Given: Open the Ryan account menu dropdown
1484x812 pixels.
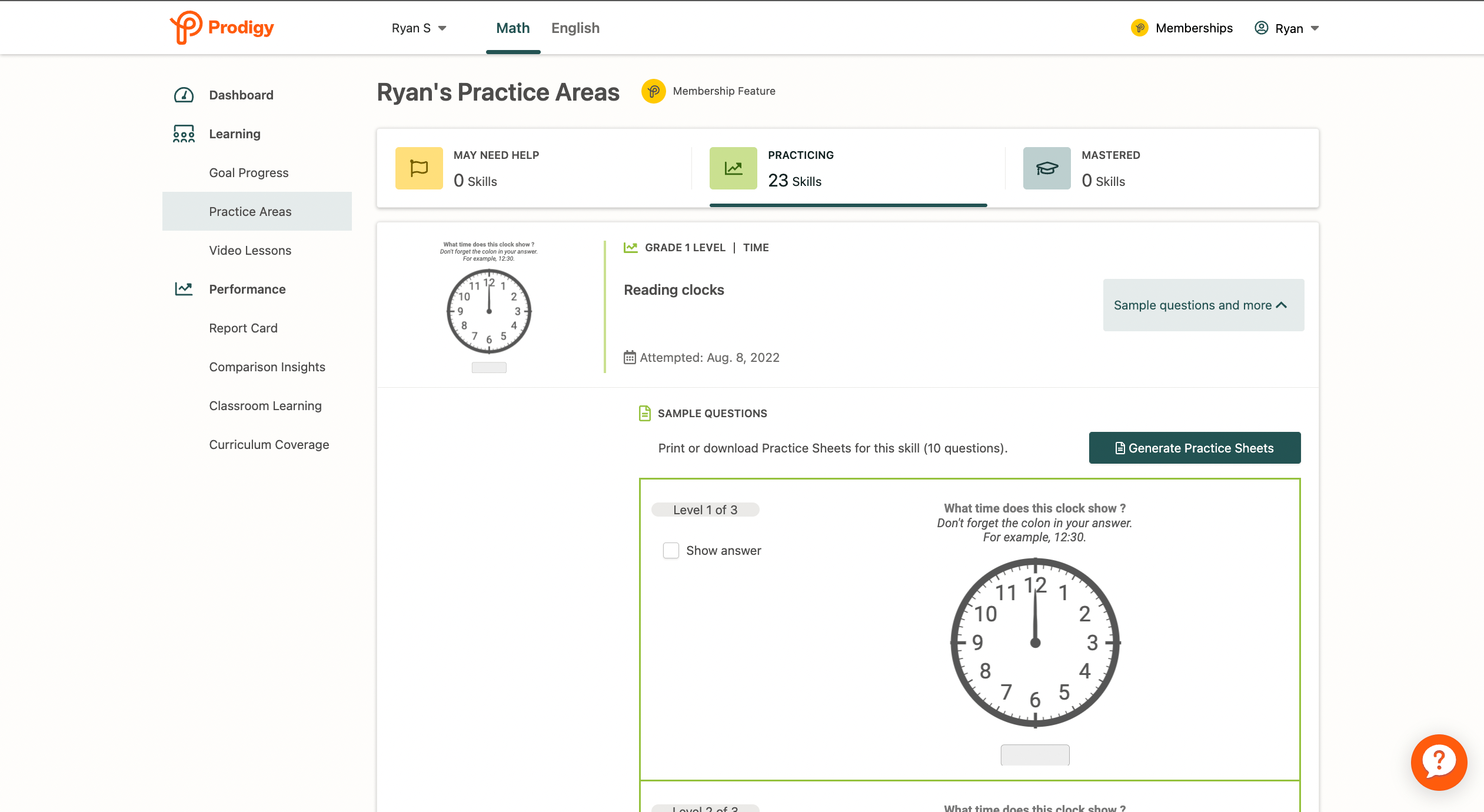Looking at the screenshot, I should click(1287, 28).
